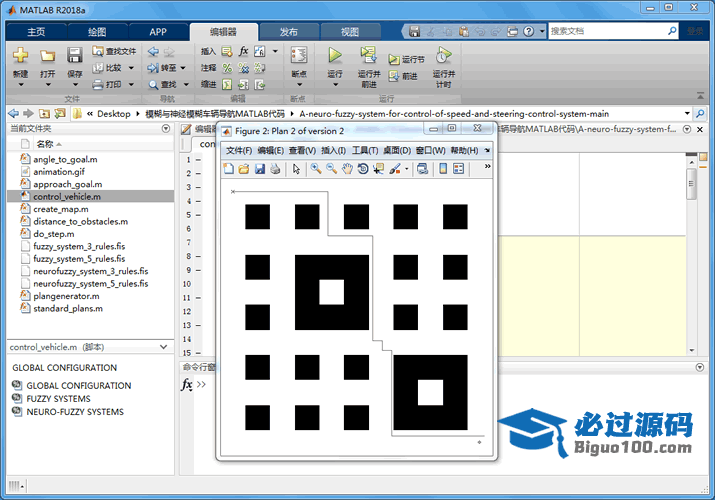Open the Save dropdown arrow
This screenshot has width=715, height=500.
(x=75, y=85)
